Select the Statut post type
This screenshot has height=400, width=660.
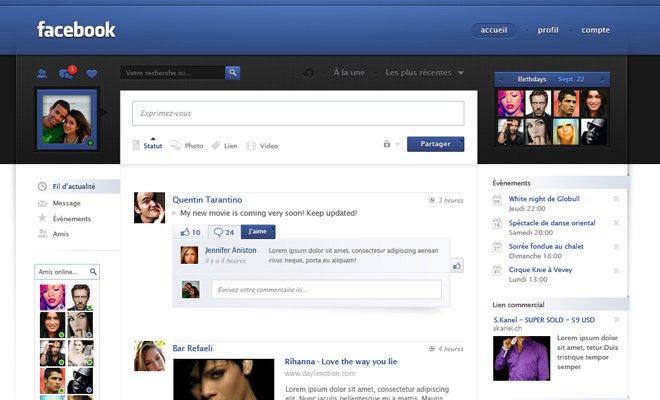(x=147, y=146)
